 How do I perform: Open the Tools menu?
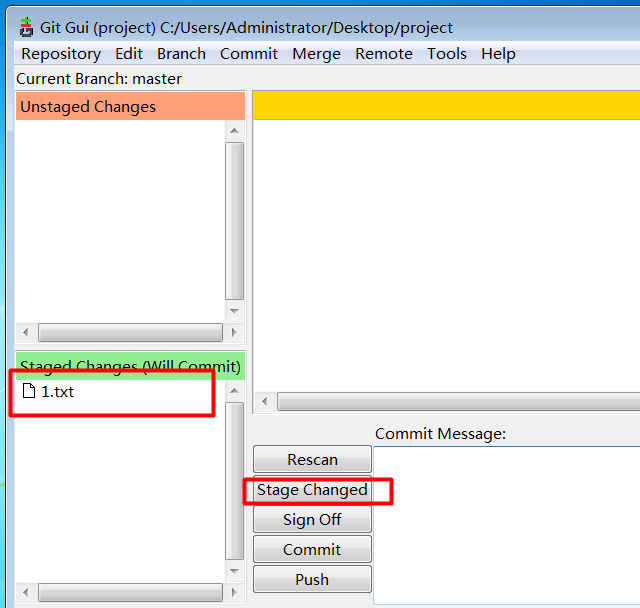coord(447,53)
